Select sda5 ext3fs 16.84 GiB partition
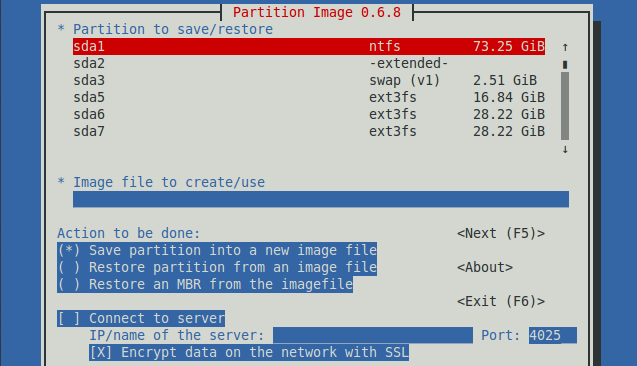The image size is (637, 366). [309, 97]
